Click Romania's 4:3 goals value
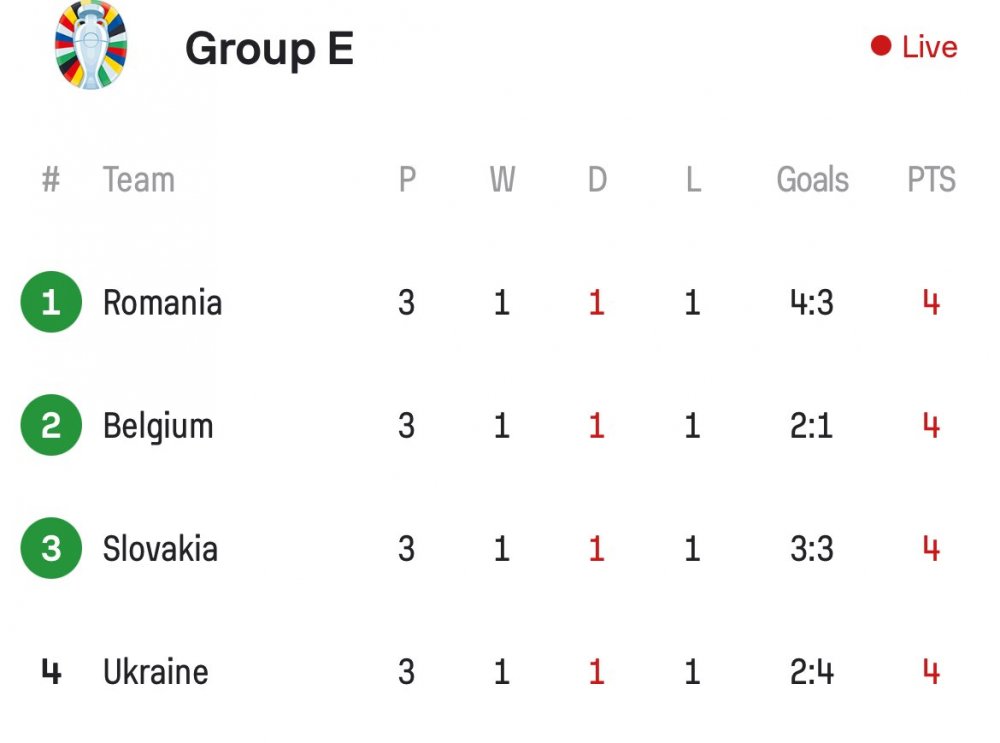 [x=811, y=302]
